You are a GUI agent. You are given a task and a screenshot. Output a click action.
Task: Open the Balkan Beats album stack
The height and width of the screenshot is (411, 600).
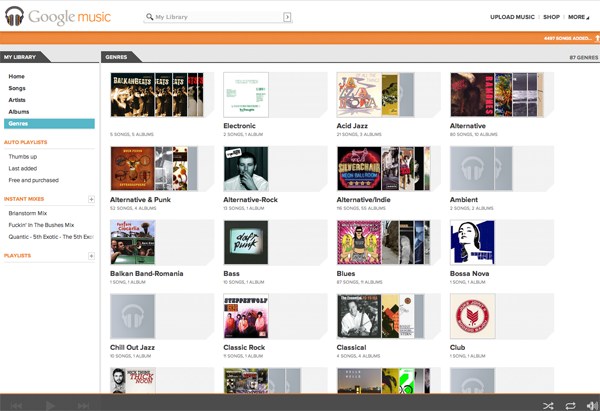(157, 95)
